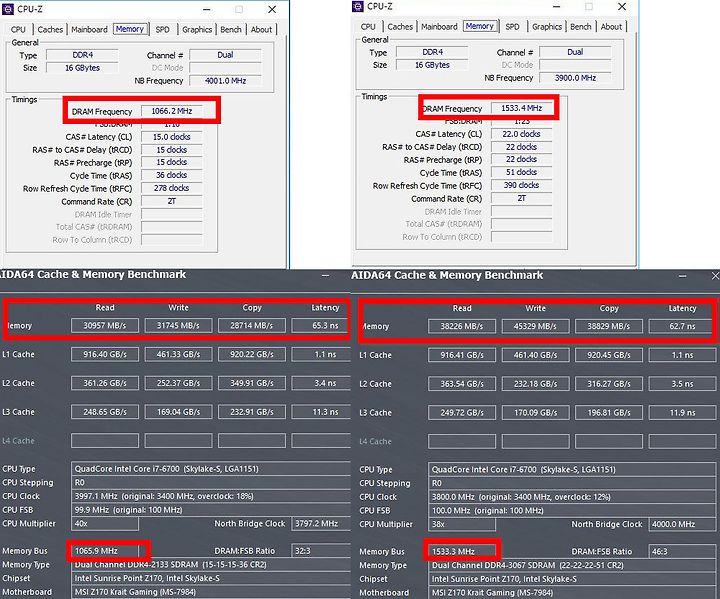720x599 pixels.
Task: Click the 390 clocks tRFC value
Action: coord(522,186)
